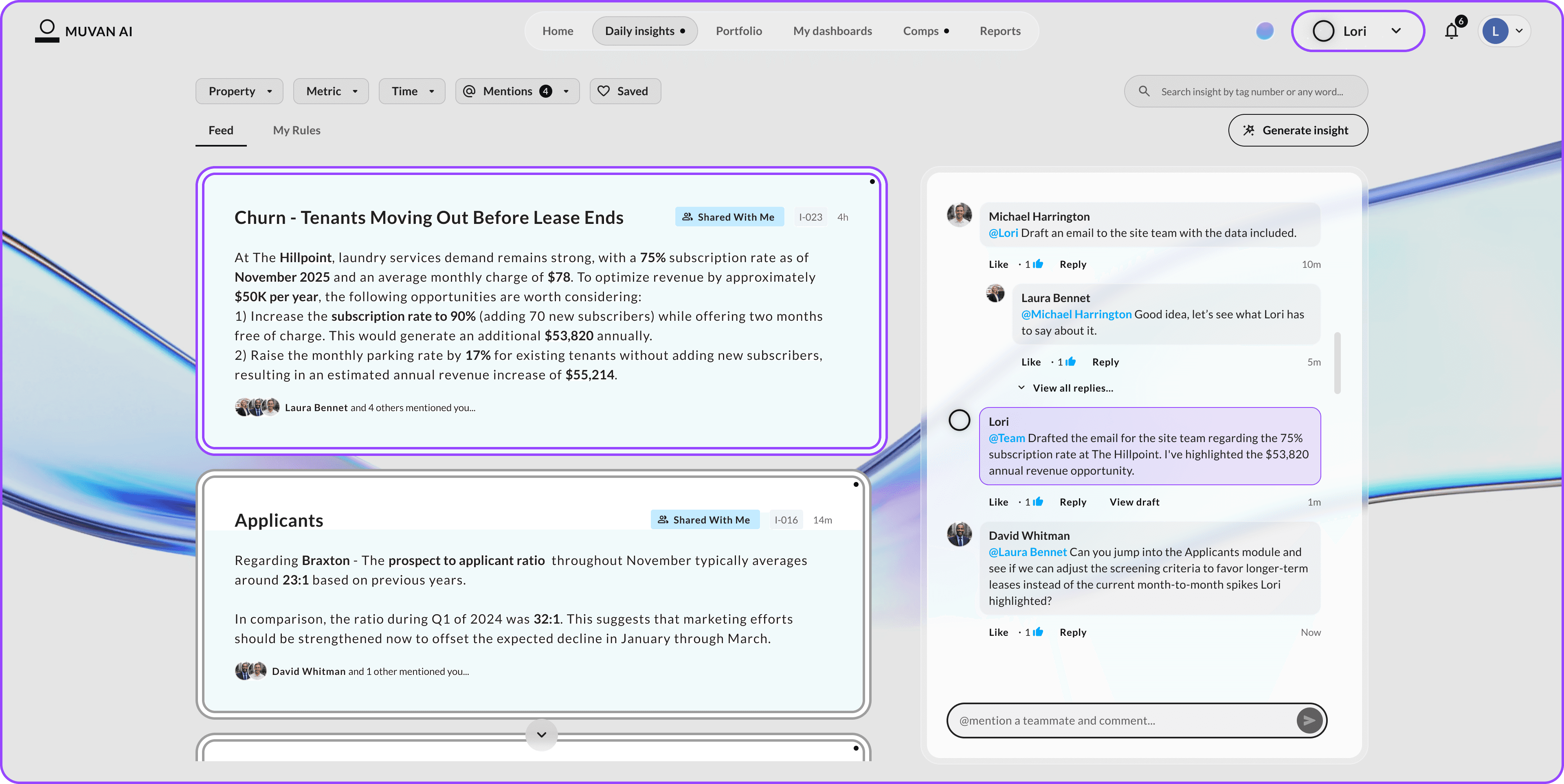Viewport: 1564px width, 784px height.
Task: Open the View draft link
Action: point(1134,502)
